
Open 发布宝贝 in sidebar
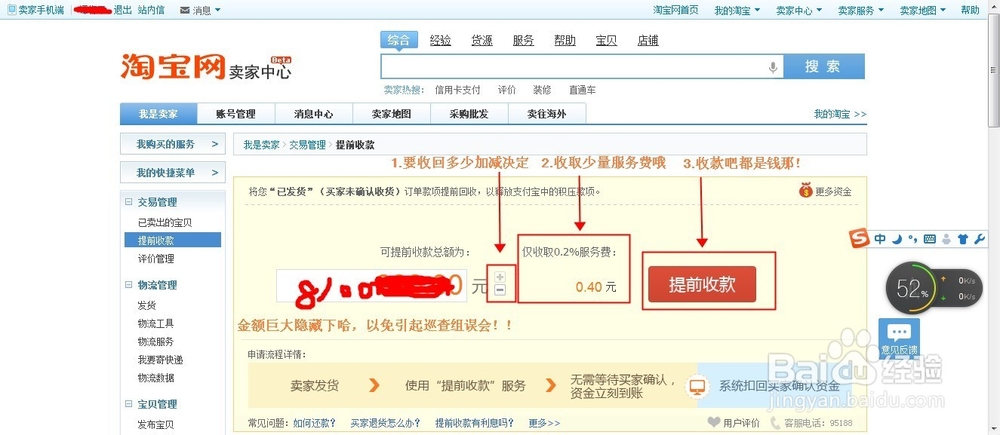click(156, 424)
